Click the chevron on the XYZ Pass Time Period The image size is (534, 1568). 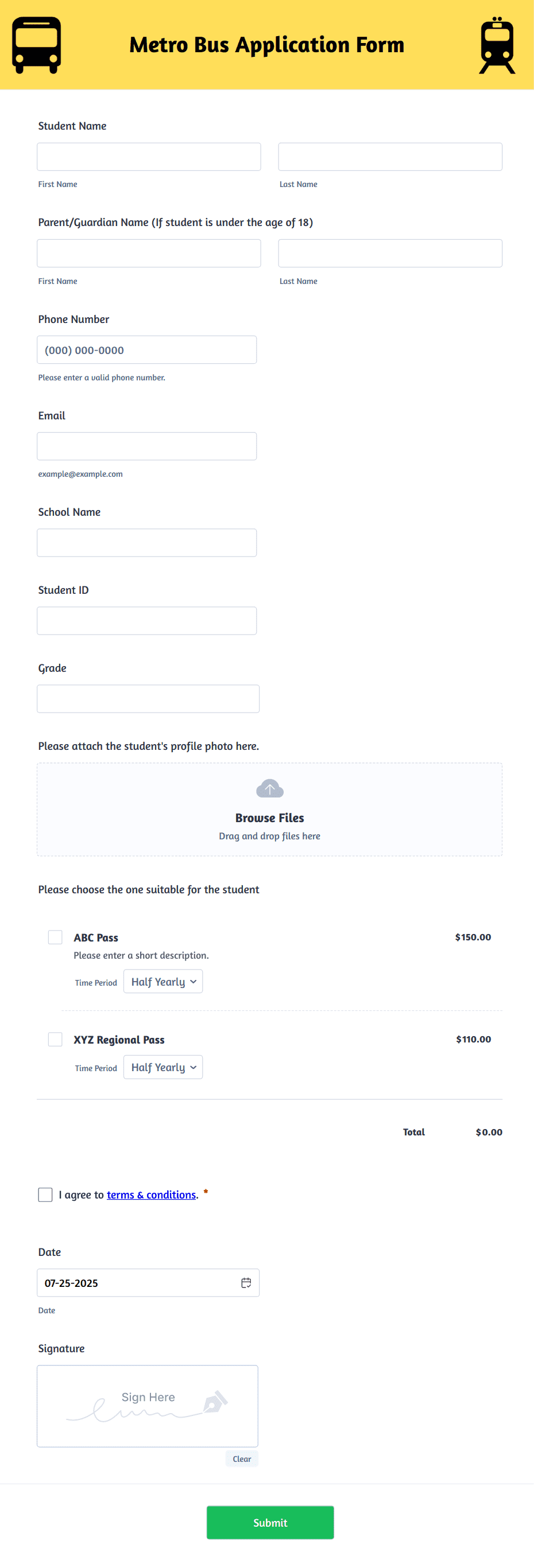tap(192, 1067)
